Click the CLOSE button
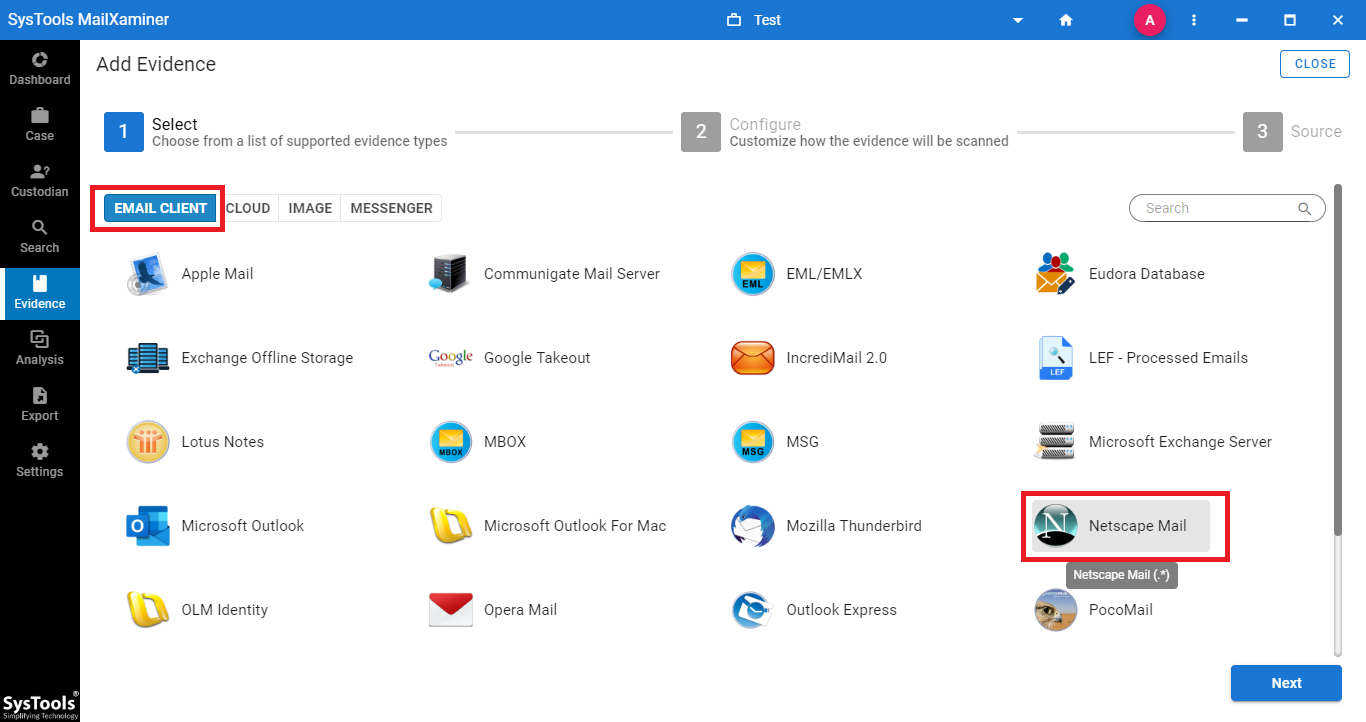The height and width of the screenshot is (722, 1366). (x=1315, y=63)
